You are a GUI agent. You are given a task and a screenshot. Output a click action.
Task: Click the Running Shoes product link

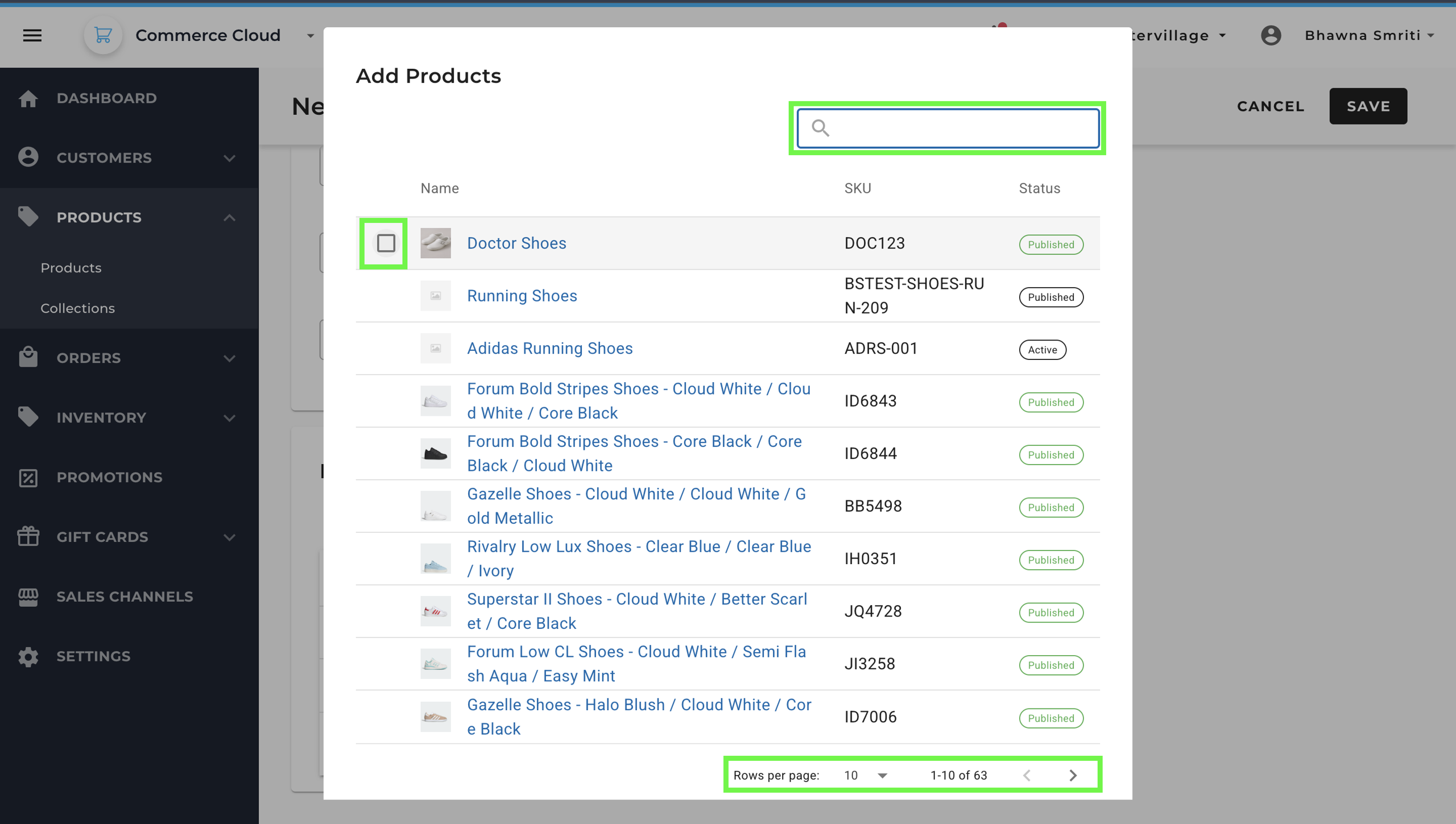tap(522, 296)
